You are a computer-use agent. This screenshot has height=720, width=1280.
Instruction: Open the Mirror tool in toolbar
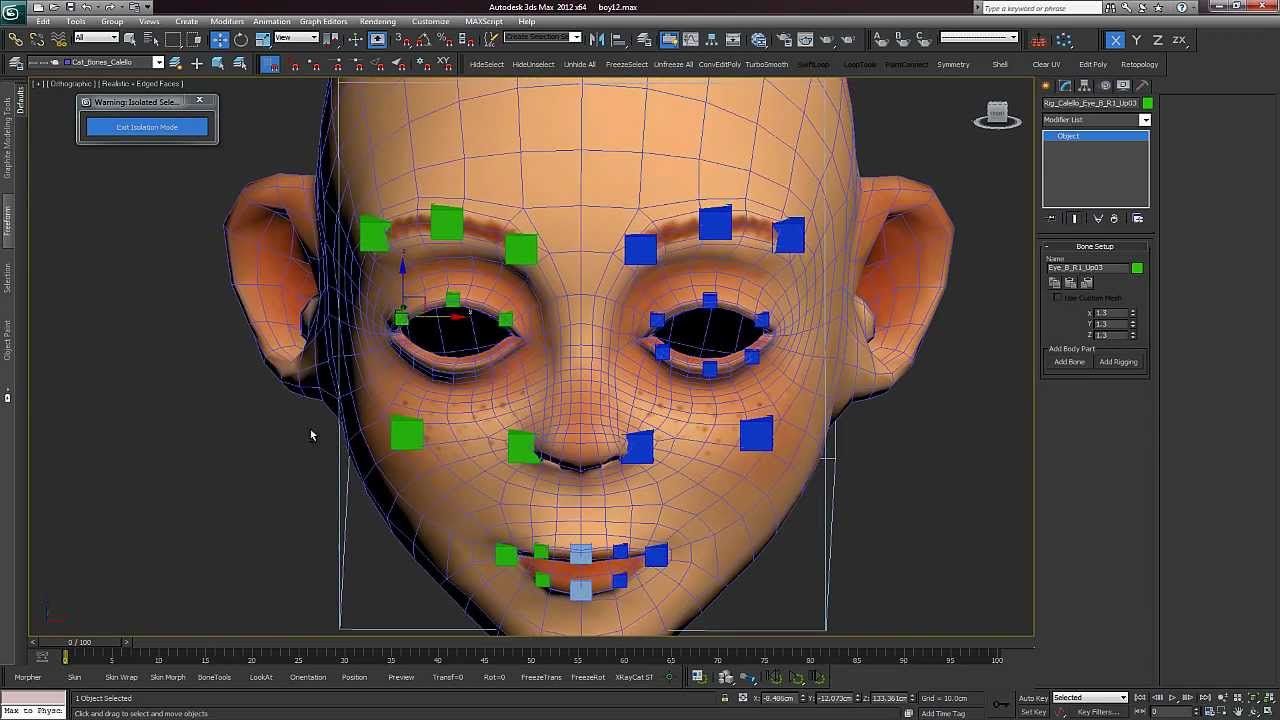(x=597, y=40)
